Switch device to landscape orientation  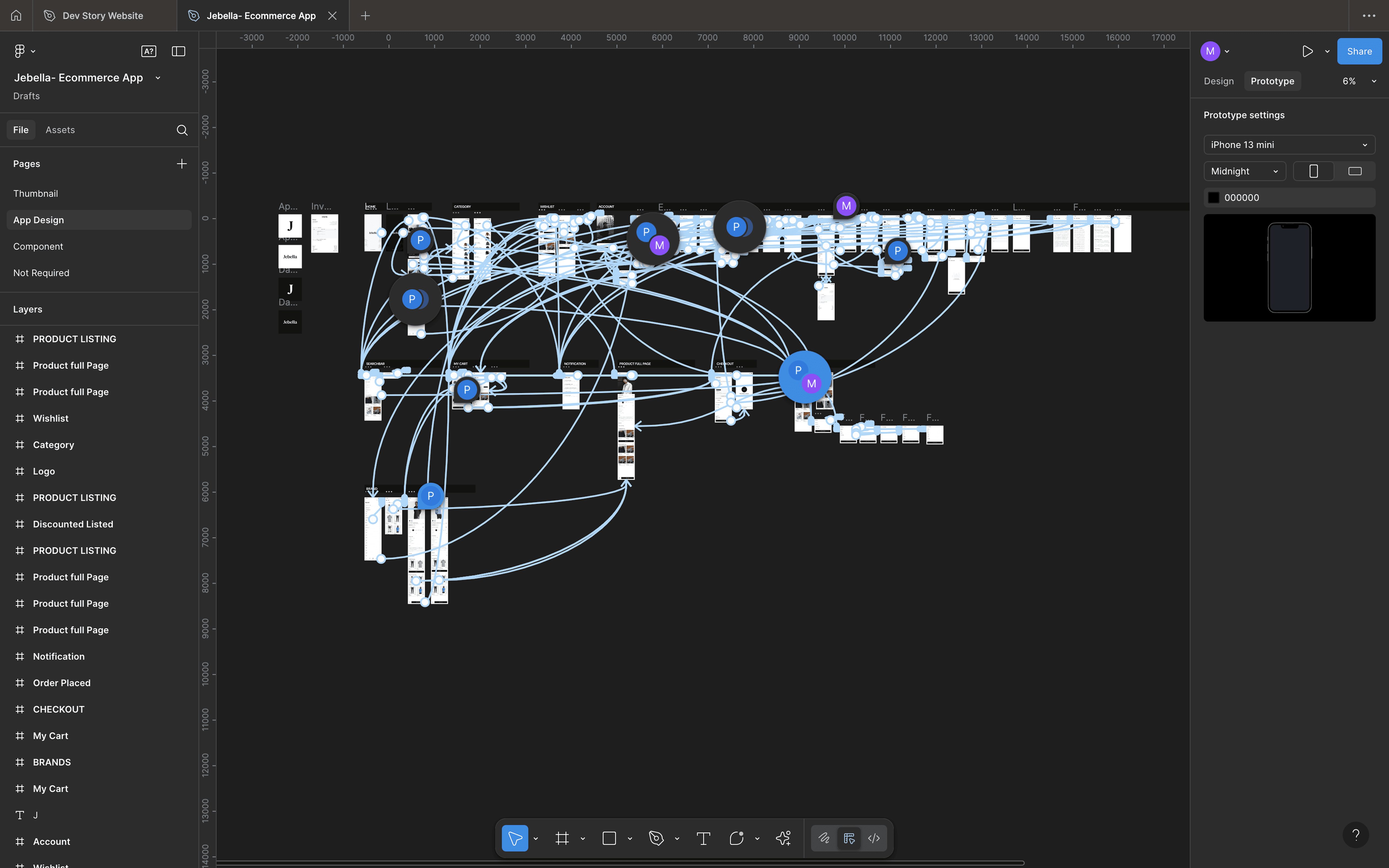[1355, 171]
